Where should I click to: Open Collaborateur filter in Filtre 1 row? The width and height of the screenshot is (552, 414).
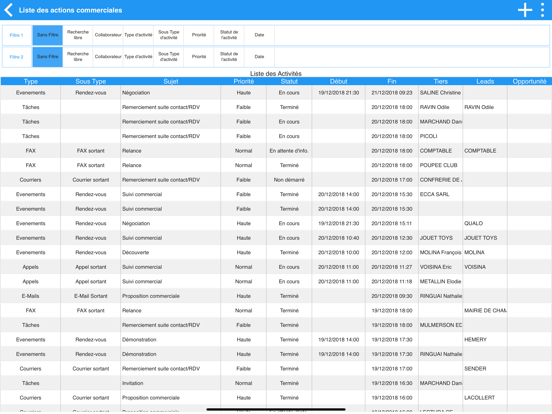[x=108, y=35]
